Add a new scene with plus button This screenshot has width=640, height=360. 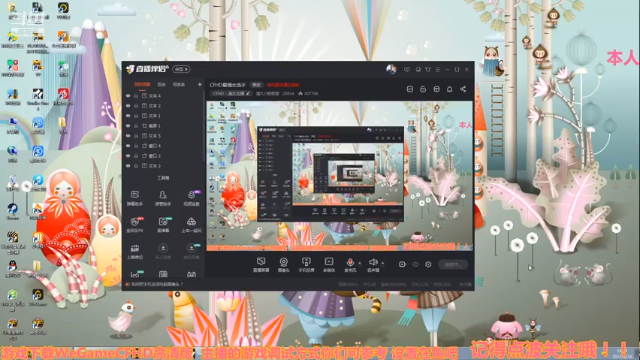(200, 84)
